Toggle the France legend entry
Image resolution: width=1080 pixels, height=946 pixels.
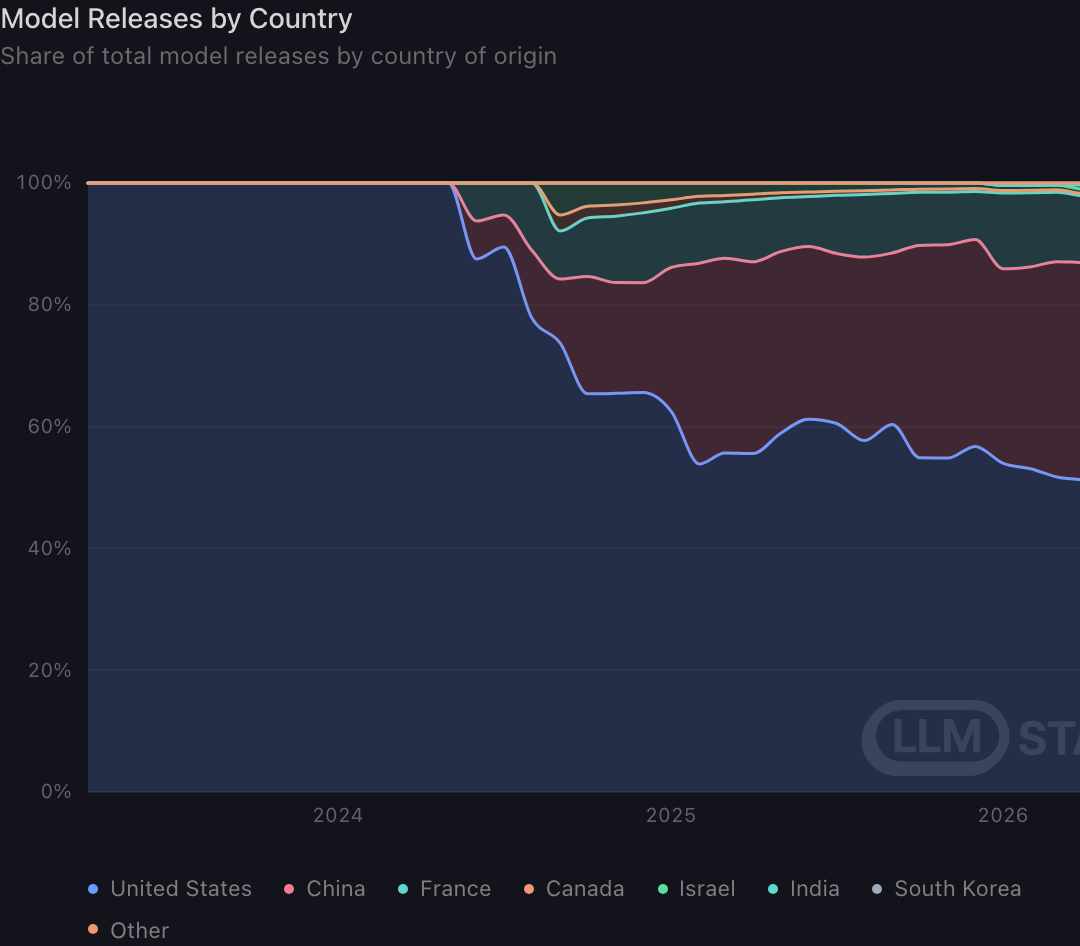pos(444,889)
